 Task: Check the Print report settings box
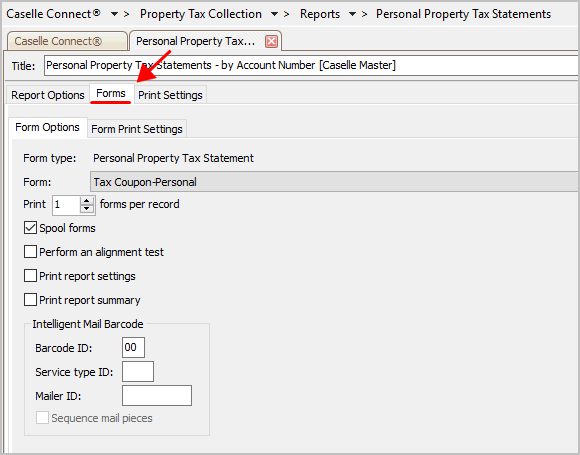30,276
